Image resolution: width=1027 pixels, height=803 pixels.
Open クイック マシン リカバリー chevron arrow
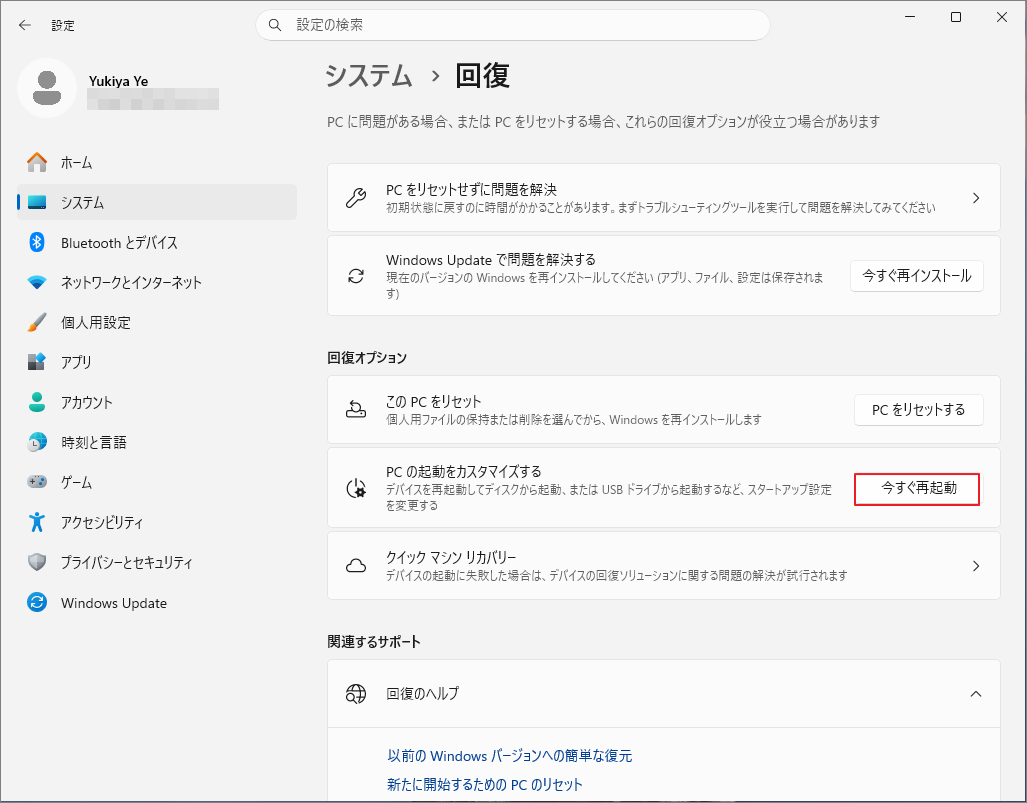coord(976,566)
